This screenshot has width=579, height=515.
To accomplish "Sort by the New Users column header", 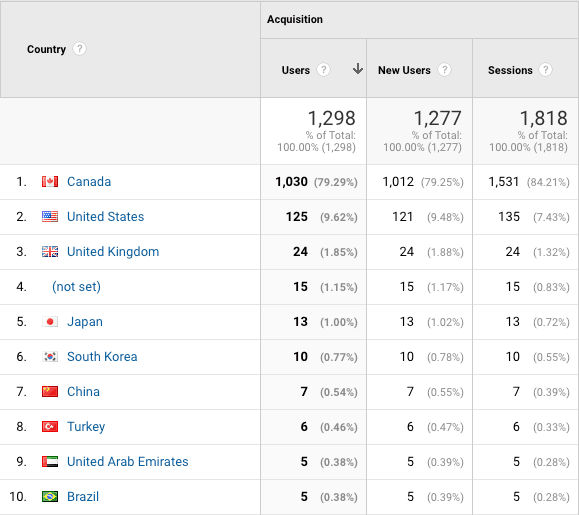I will click(404, 70).
